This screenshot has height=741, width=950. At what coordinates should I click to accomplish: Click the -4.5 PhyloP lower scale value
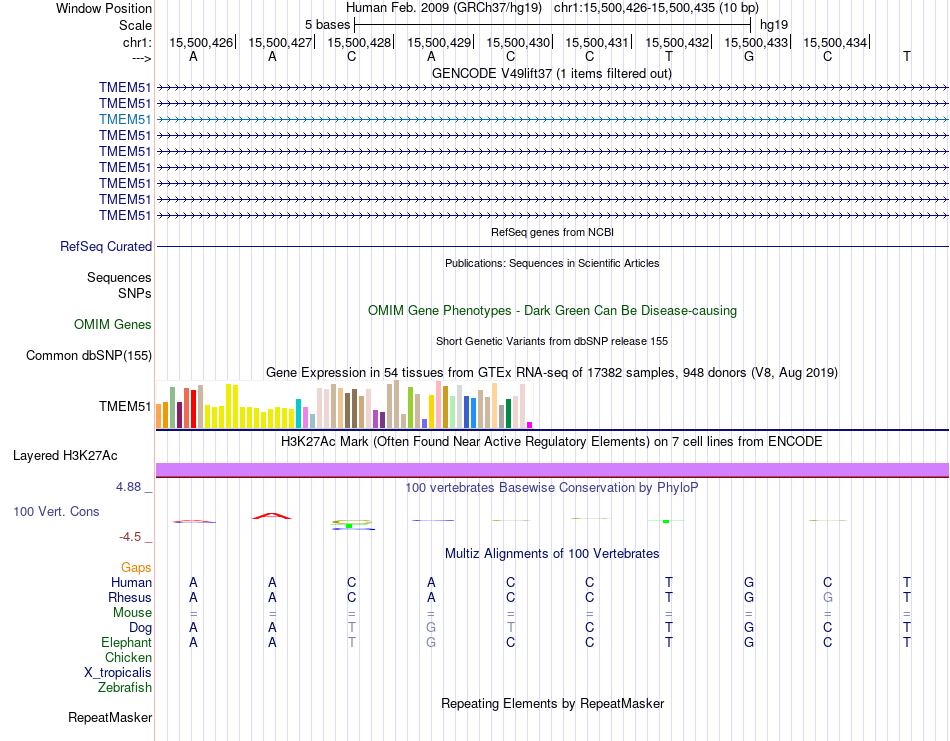click(x=130, y=537)
